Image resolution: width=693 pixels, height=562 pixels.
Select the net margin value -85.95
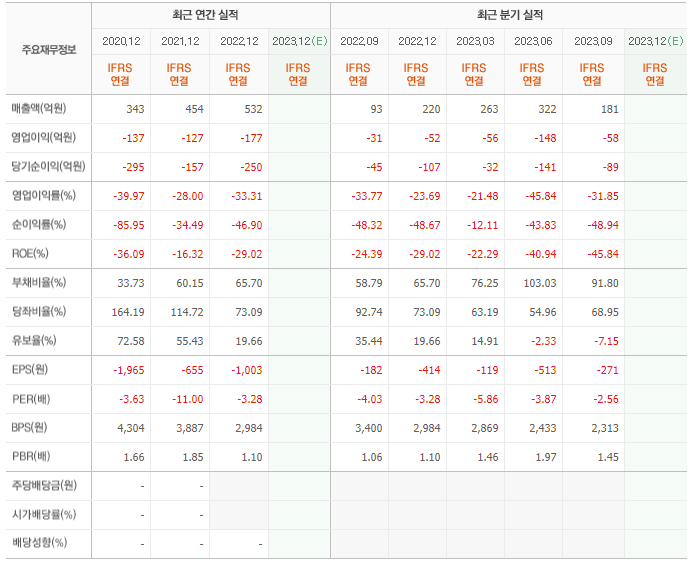129,225
